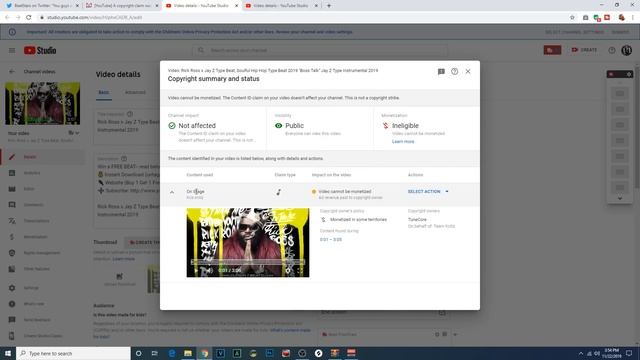Image resolution: width=640 pixels, height=360 pixels.
Task: Click the preview video progress bar
Action: tap(248, 262)
